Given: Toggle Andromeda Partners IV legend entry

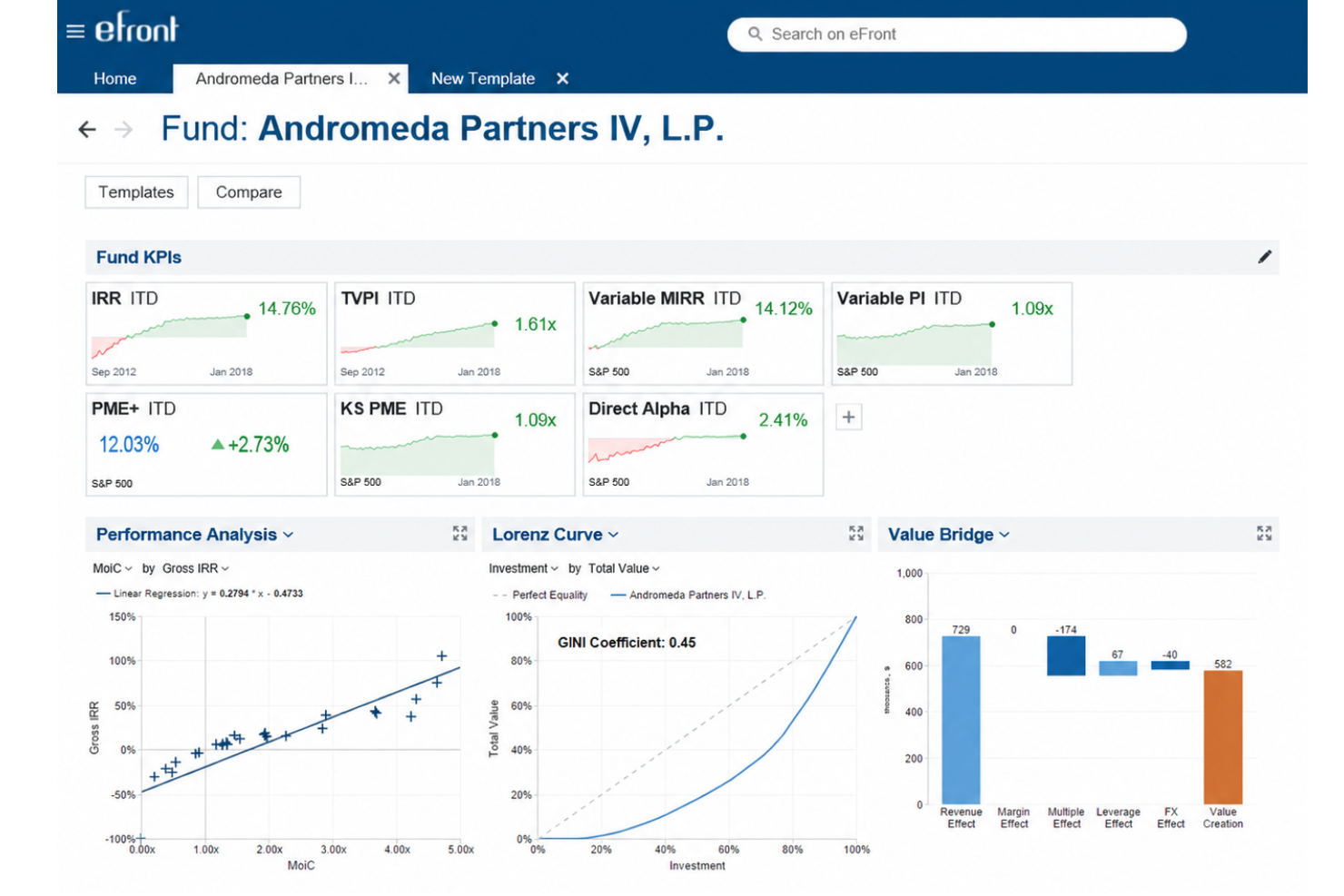Looking at the screenshot, I should click(x=688, y=596).
